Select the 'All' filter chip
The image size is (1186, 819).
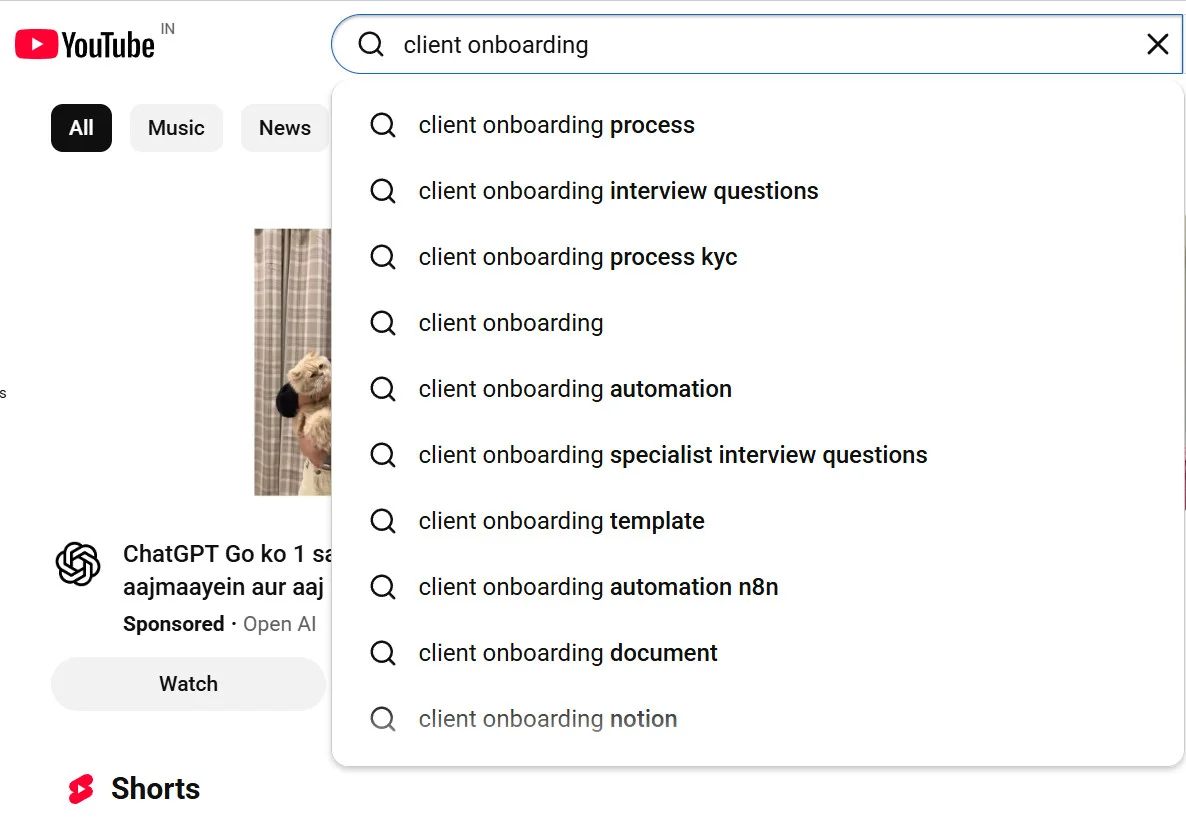pyautogui.click(x=81, y=127)
